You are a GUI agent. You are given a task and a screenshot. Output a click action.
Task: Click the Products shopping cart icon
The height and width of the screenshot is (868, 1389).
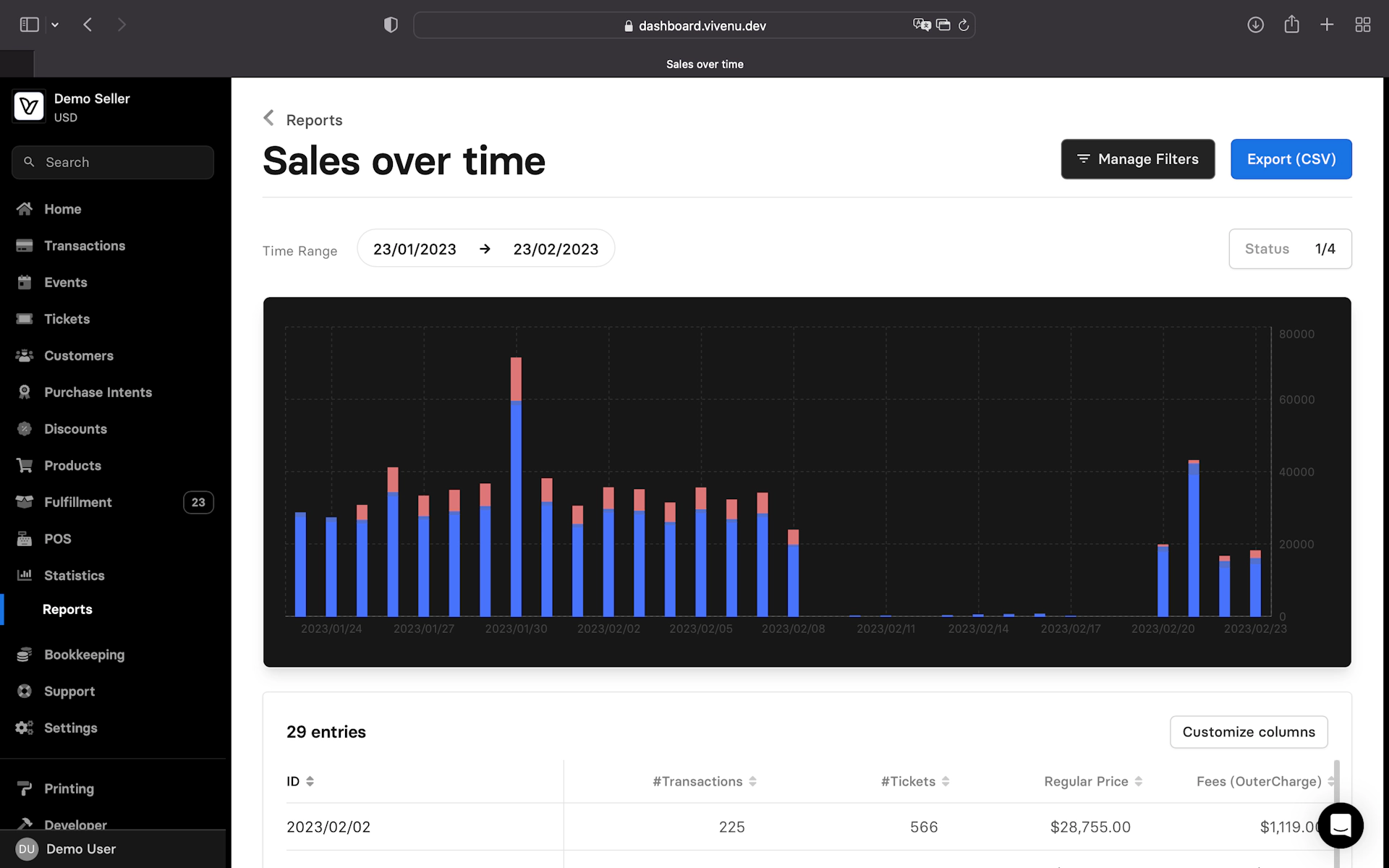(x=25, y=466)
